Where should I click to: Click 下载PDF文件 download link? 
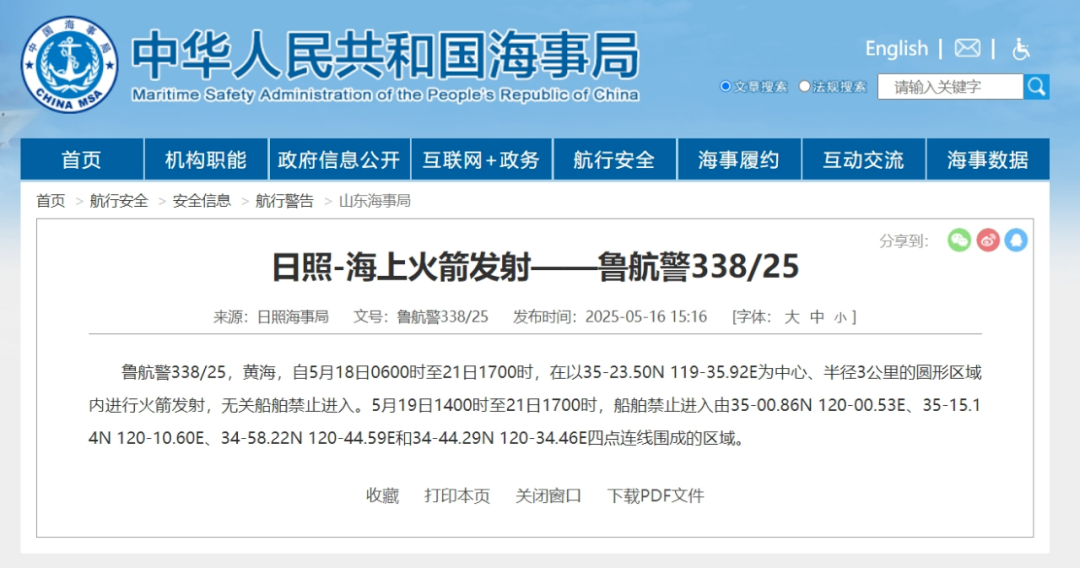655,496
